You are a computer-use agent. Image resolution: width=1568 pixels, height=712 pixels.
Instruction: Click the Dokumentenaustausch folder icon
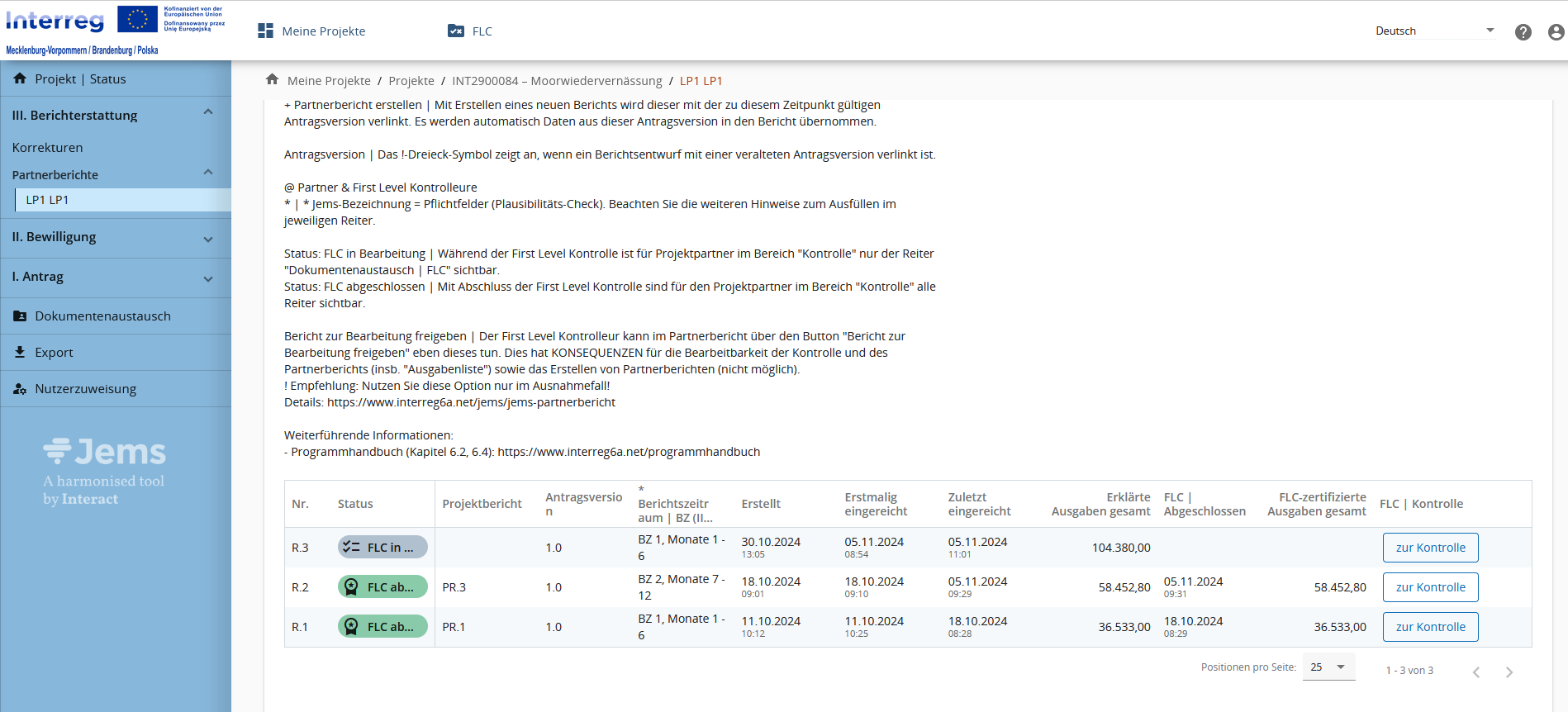point(20,316)
